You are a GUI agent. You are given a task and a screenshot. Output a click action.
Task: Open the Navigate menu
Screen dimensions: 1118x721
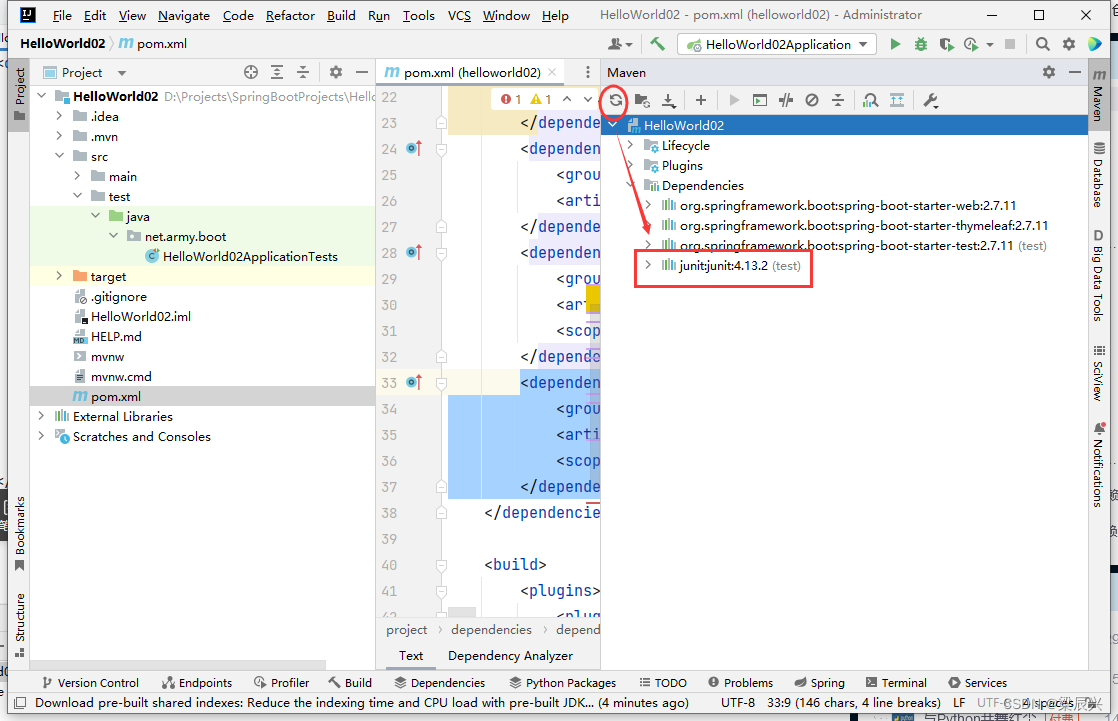tap(184, 15)
